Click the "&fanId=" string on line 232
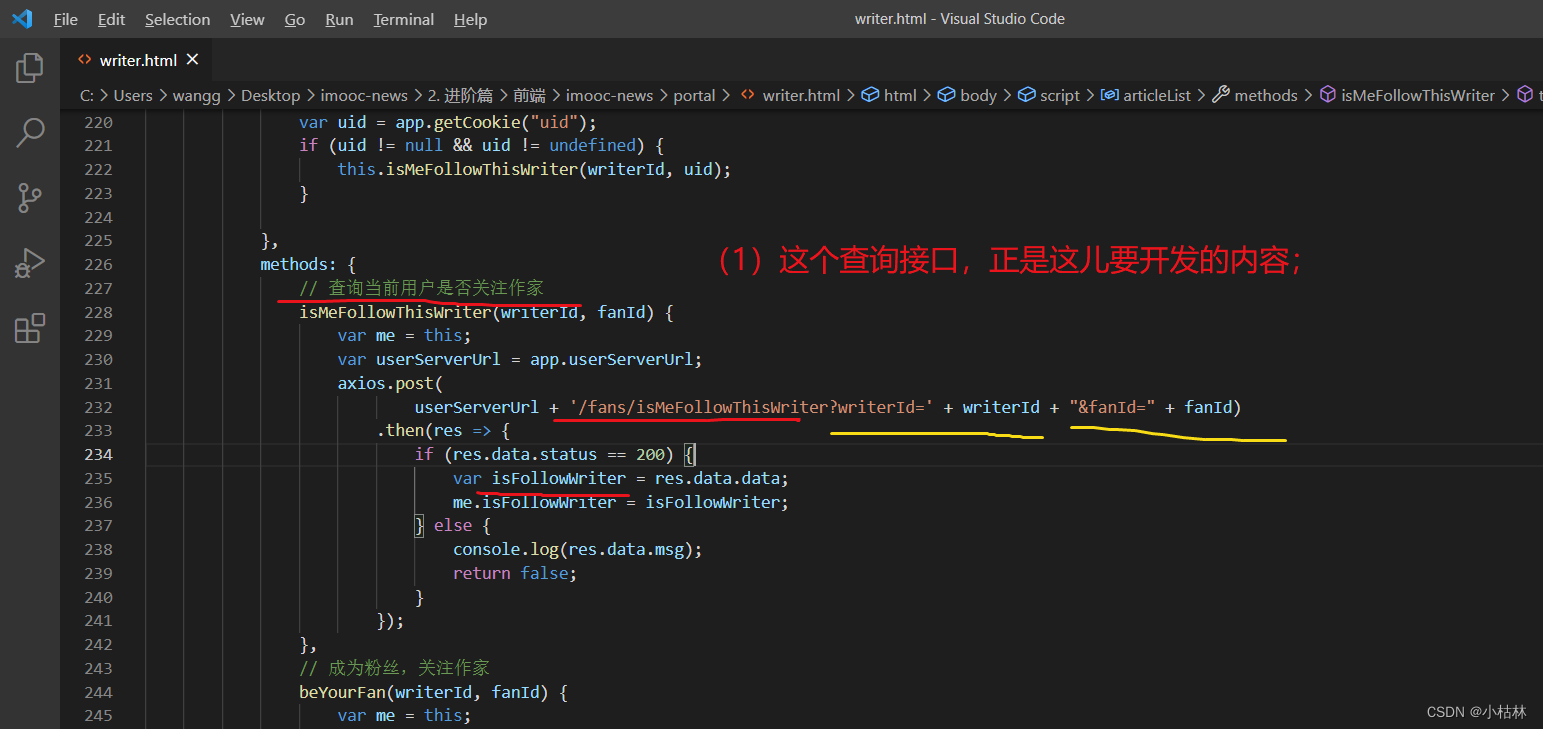1543x729 pixels. coord(1113,407)
